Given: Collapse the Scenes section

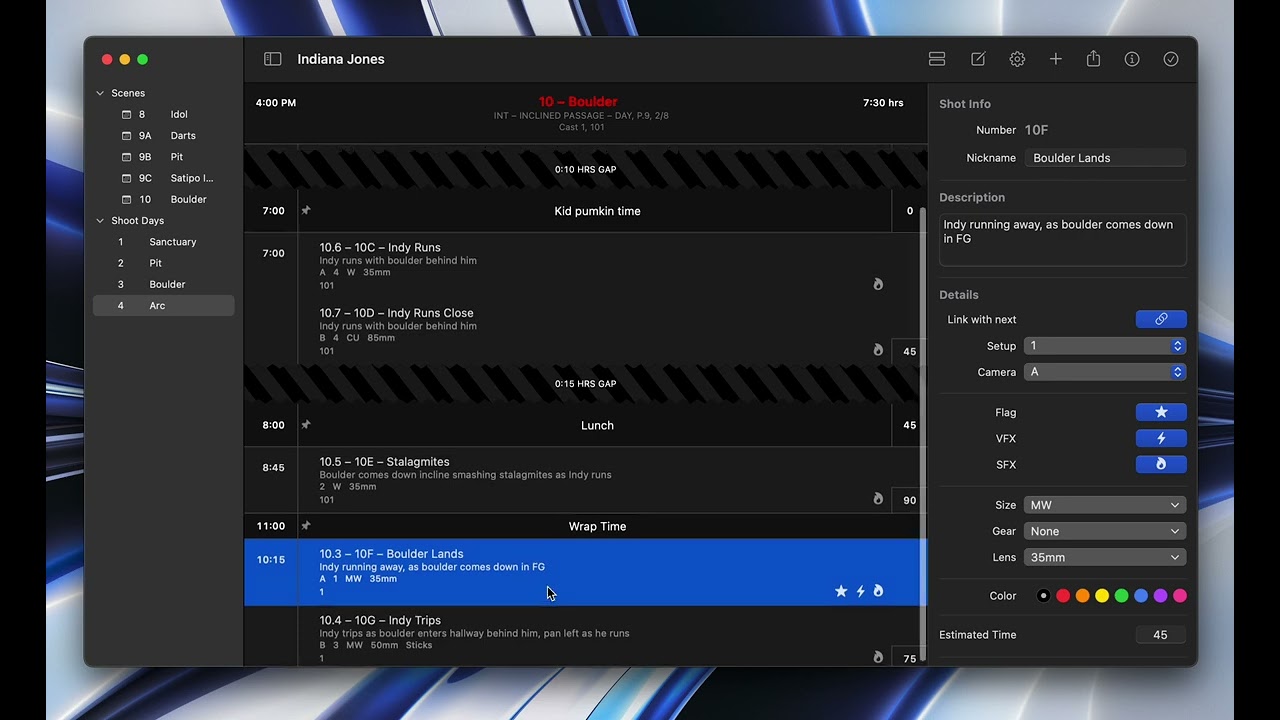Looking at the screenshot, I should click(100, 93).
